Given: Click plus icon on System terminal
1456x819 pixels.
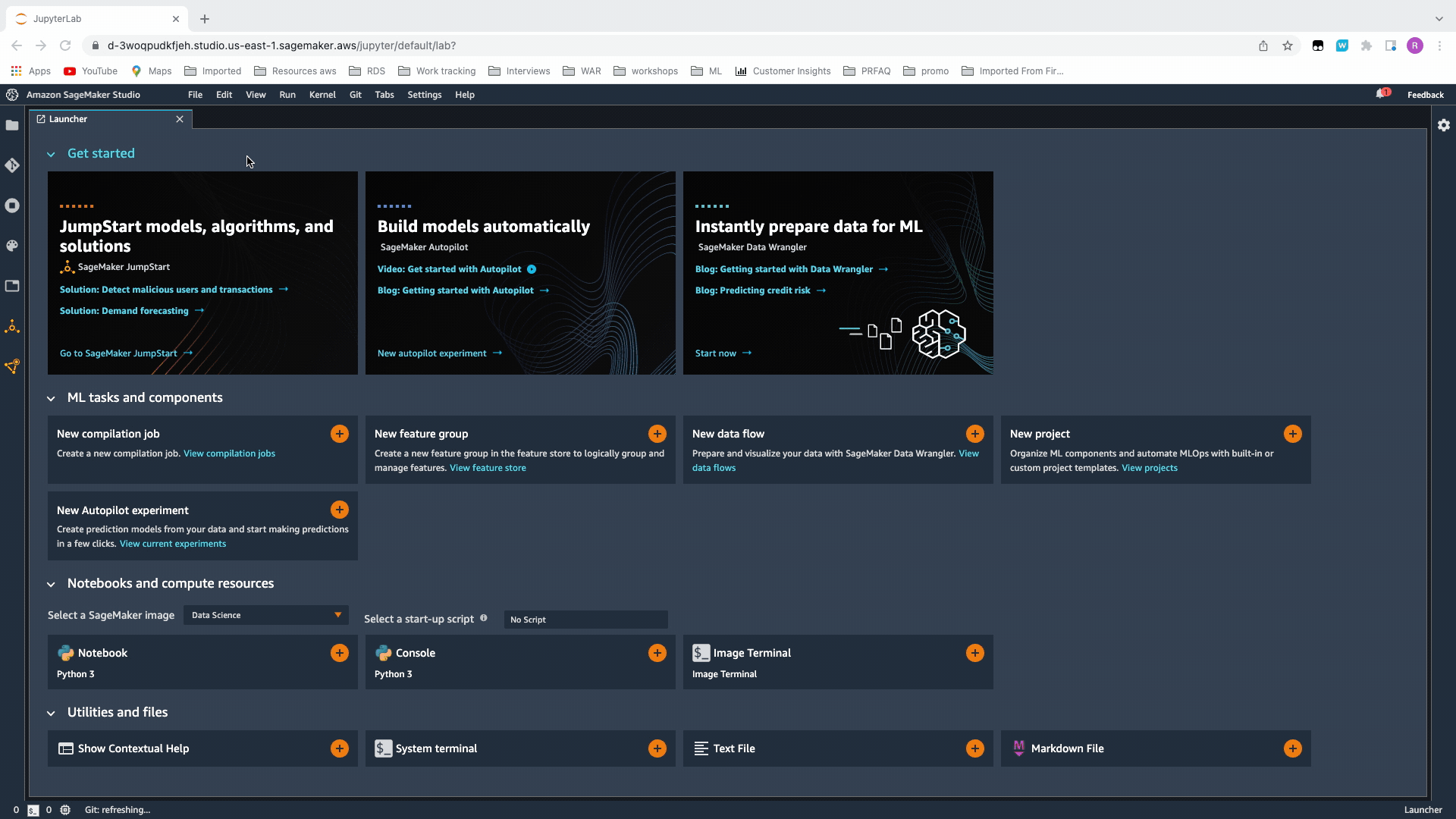Looking at the screenshot, I should click(657, 748).
